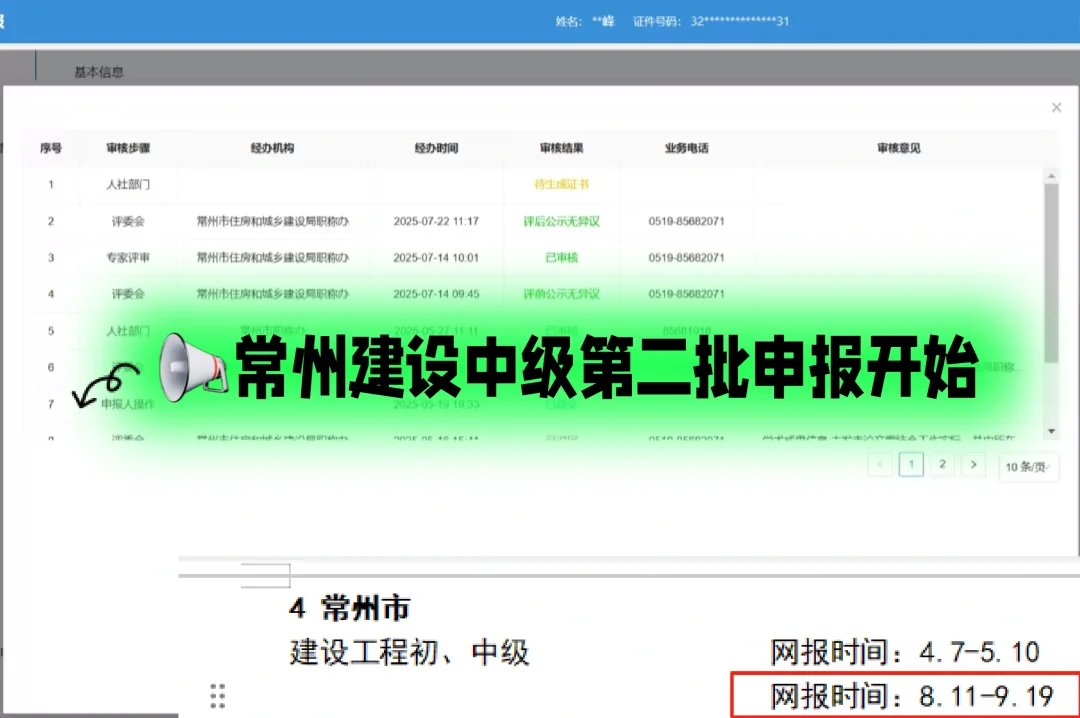Click the 已审核 result in row 3
Screen dimensions: 1080x718
[561, 258]
